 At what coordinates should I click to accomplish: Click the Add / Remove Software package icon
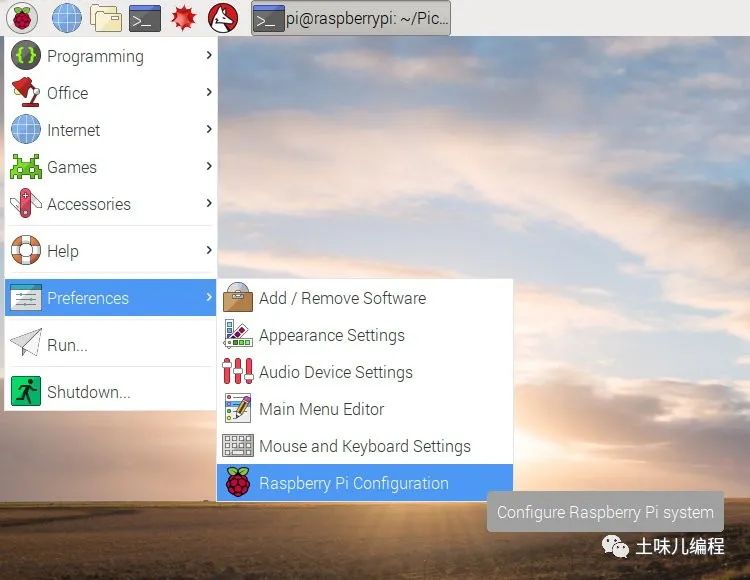click(238, 297)
